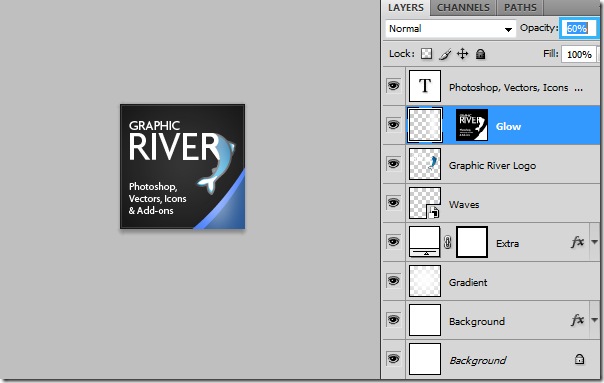This screenshot has height=383, width=604.
Task: Toggle visibility of the Waves layer
Action: click(393, 203)
